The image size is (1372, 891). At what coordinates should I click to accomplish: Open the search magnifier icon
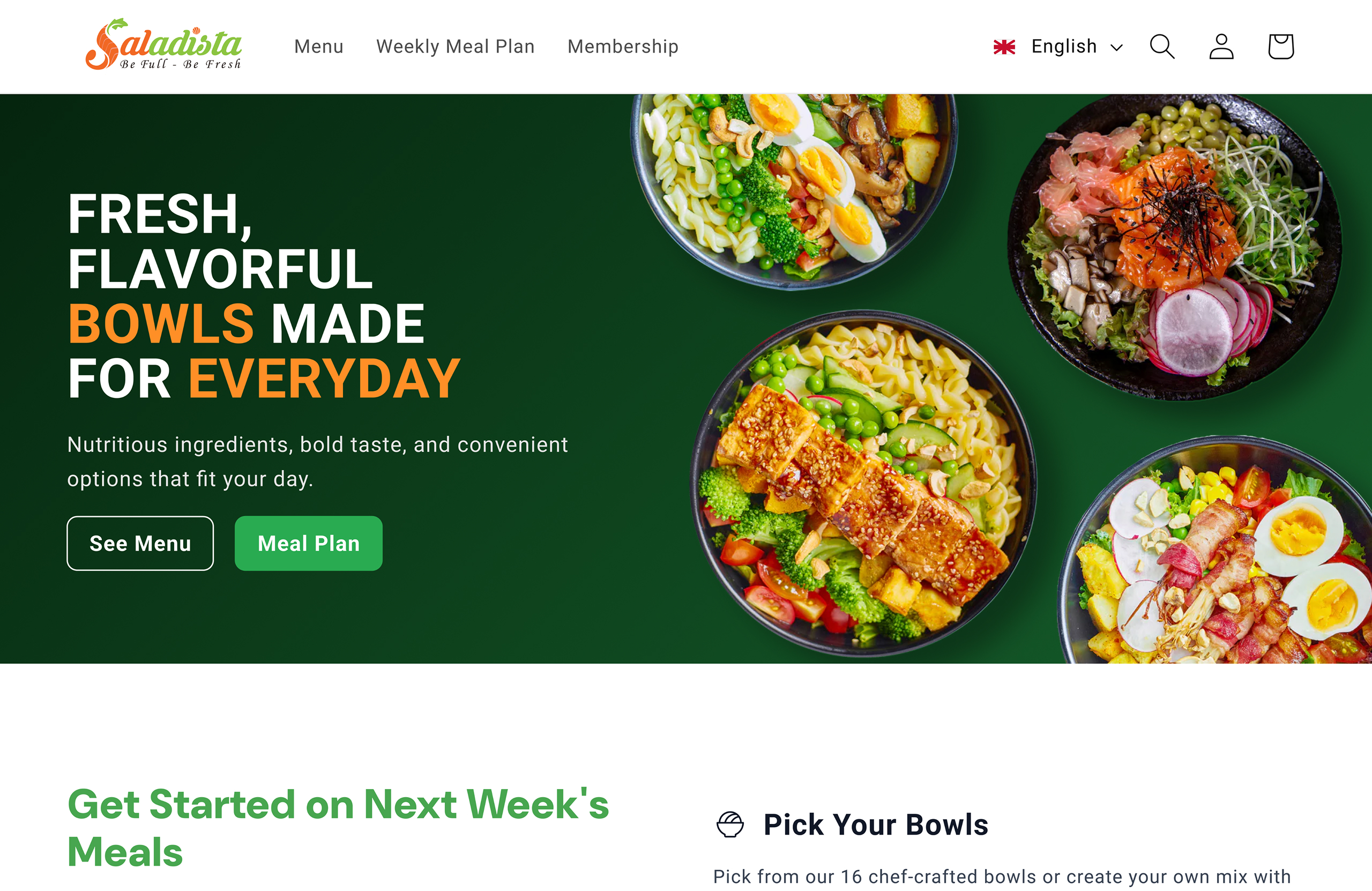coord(1161,47)
